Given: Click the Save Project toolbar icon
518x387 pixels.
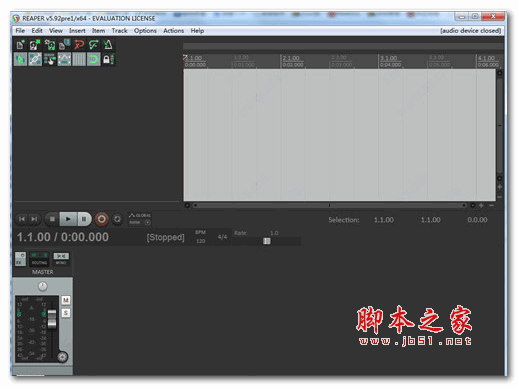Looking at the screenshot, I should tap(49, 45).
